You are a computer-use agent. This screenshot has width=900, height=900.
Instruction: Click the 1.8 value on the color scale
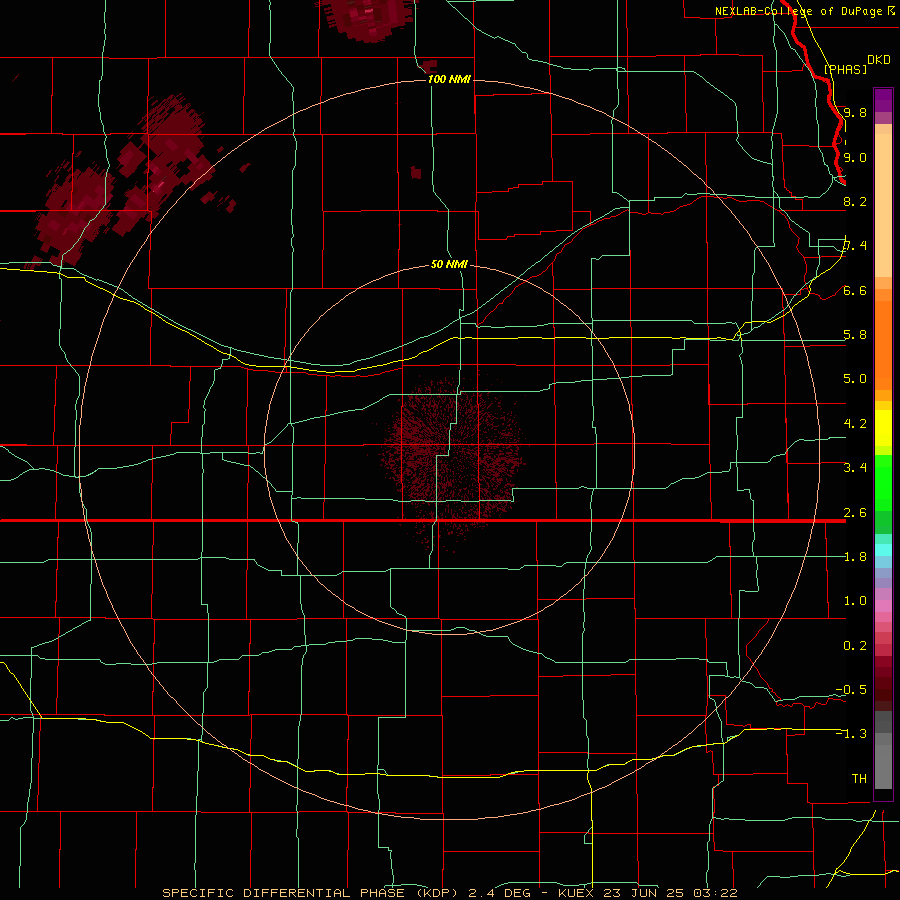coord(855,557)
